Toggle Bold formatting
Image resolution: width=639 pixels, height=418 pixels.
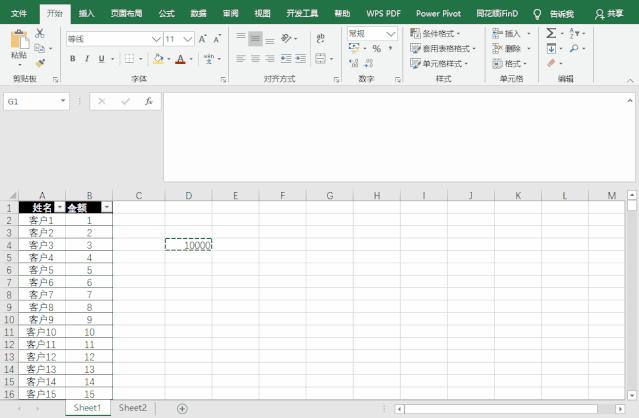click(73, 59)
